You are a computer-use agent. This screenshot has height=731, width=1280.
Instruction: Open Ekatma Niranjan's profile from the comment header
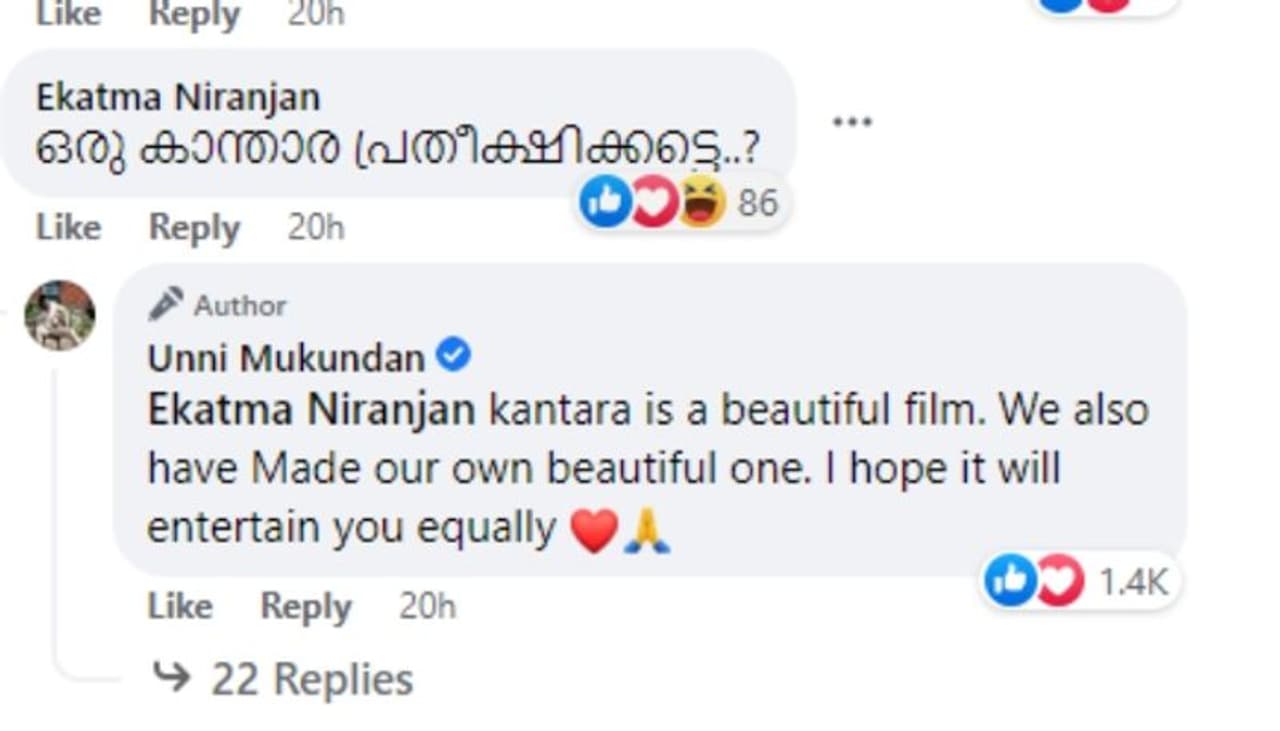(178, 97)
